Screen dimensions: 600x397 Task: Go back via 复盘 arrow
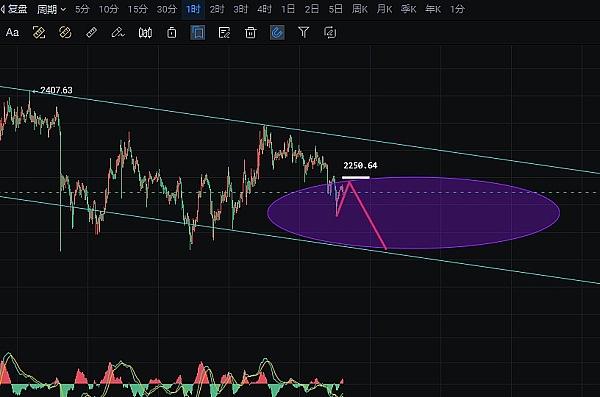point(14,9)
